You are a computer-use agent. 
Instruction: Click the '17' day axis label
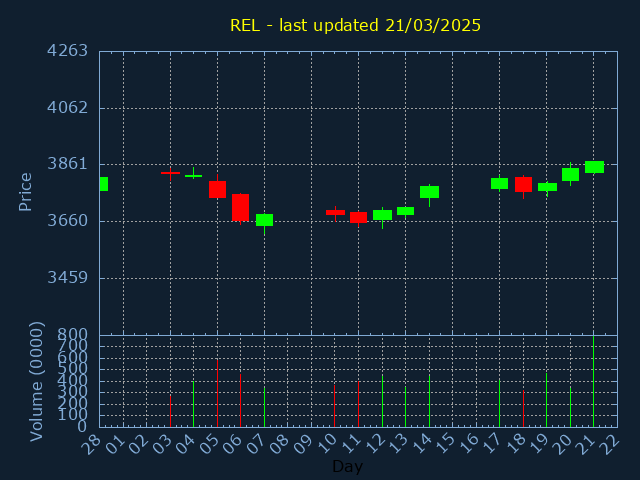[x=491, y=444]
